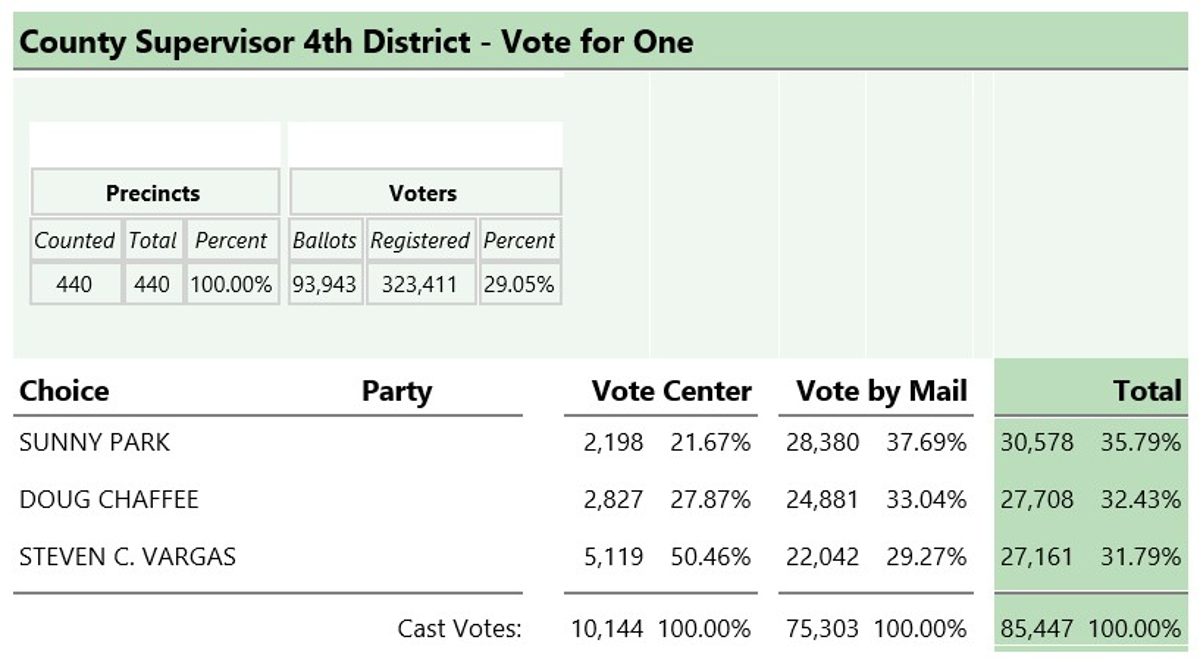Viewport: 1200px width, 665px height.
Task: Click the Vote by Mail column header
Action: pyautogui.click(x=882, y=390)
